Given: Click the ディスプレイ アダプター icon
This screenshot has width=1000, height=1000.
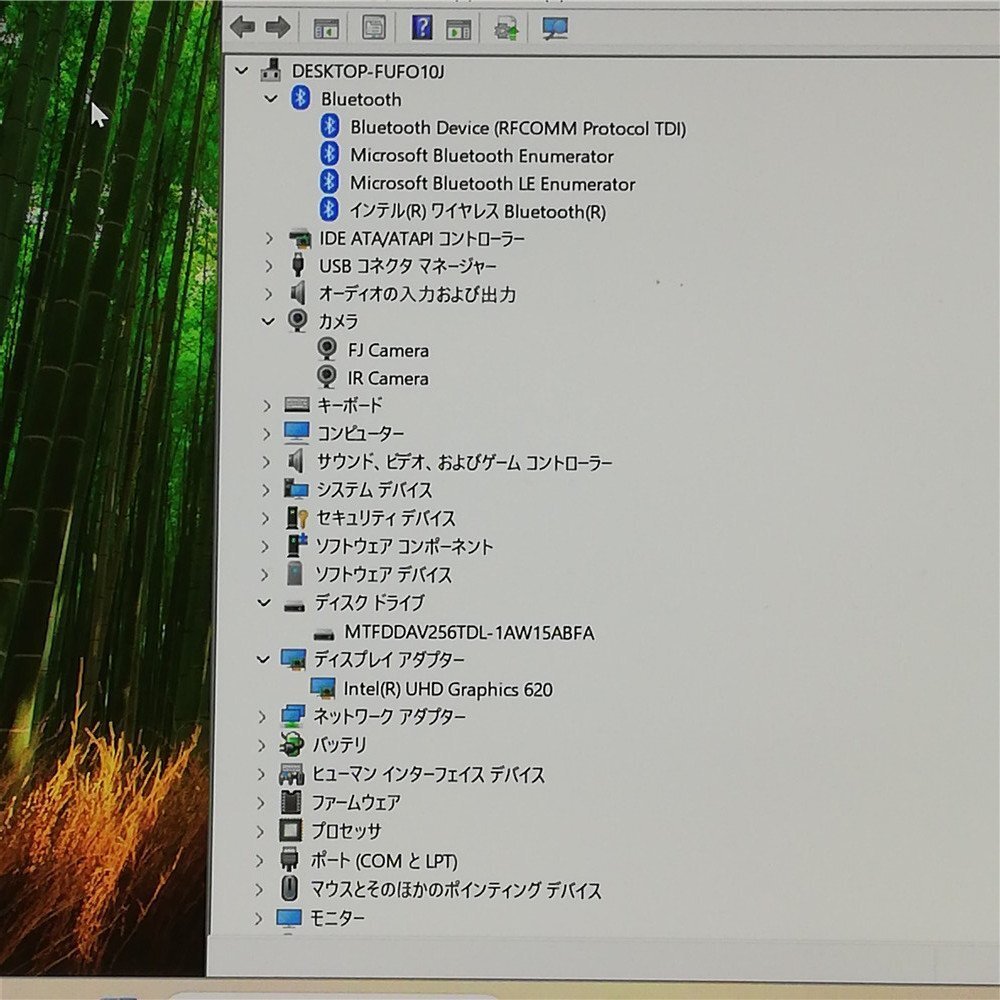Looking at the screenshot, I should click(x=293, y=659).
